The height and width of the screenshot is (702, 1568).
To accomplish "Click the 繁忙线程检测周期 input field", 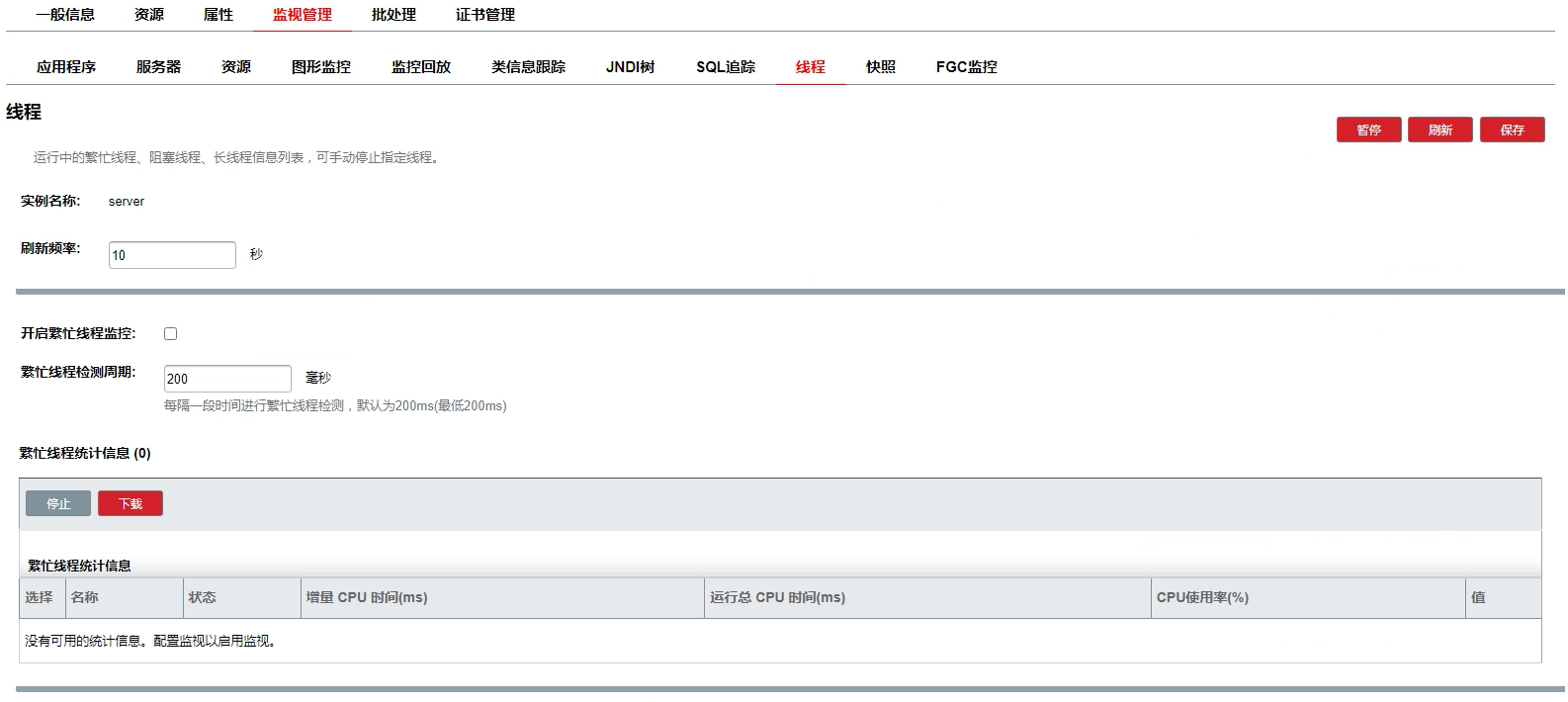I will coord(227,379).
